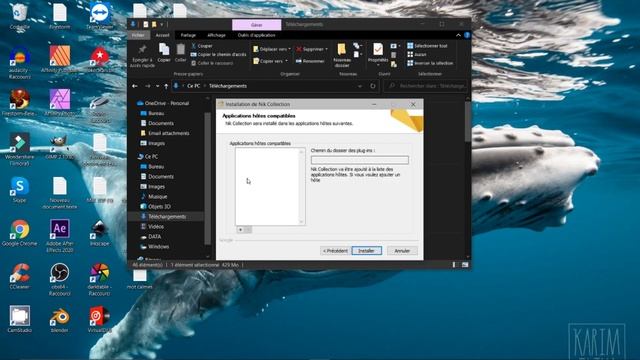Open the Inkscape desktop shortcut
Screen dimensions: 640x360
[100, 233]
